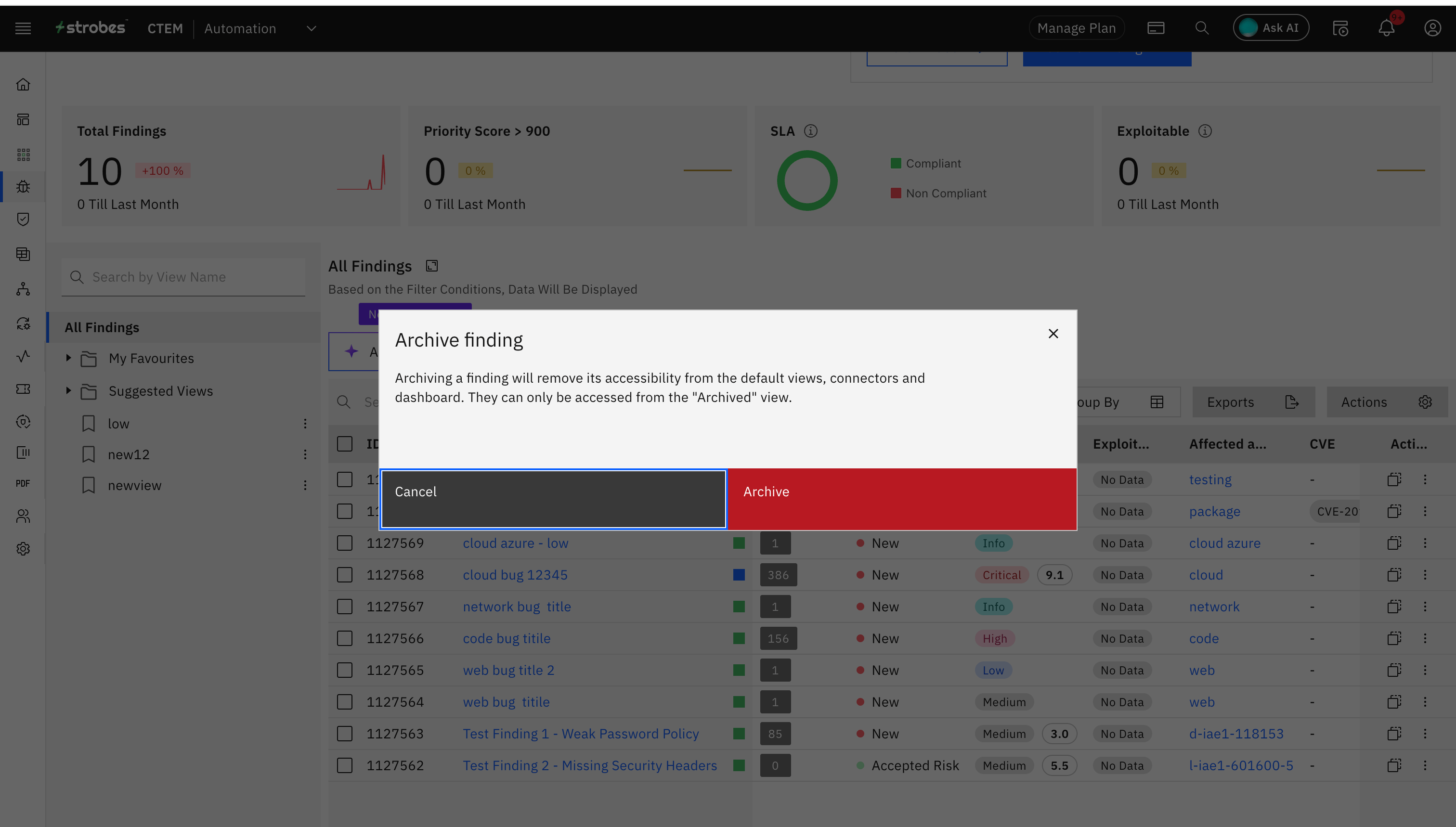Image resolution: width=1456 pixels, height=827 pixels.
Task: Select the checkbox for finding 1127569
Action: tap(344, 543)
